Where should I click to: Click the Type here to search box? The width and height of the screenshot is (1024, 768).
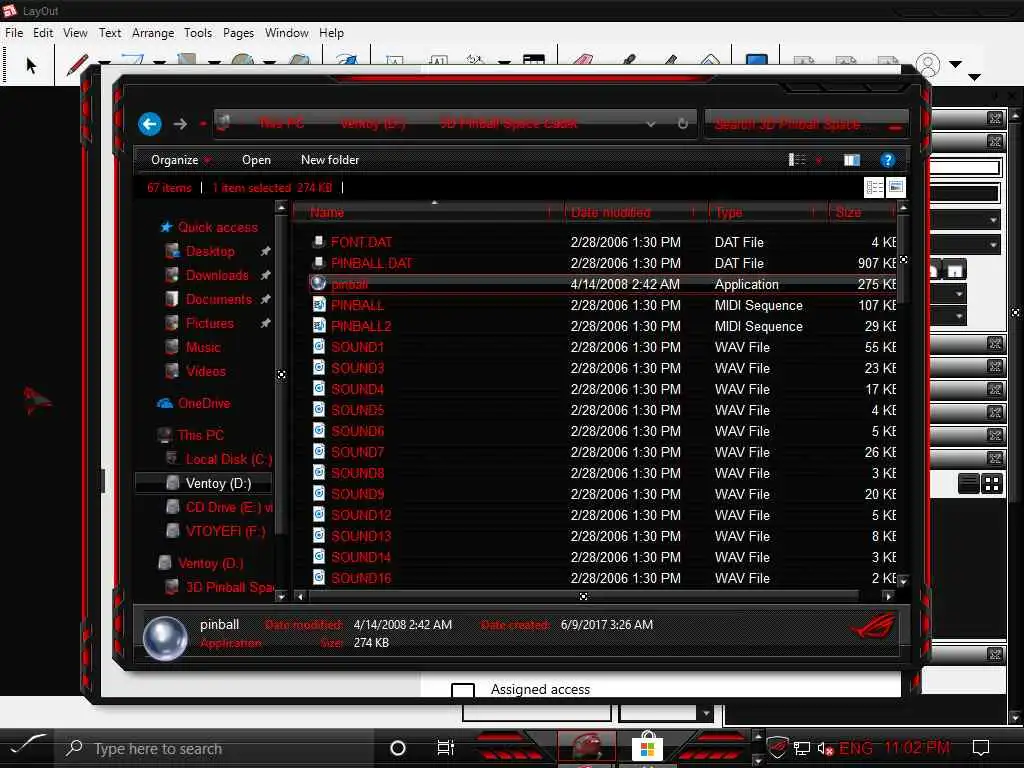pos(216,748)
